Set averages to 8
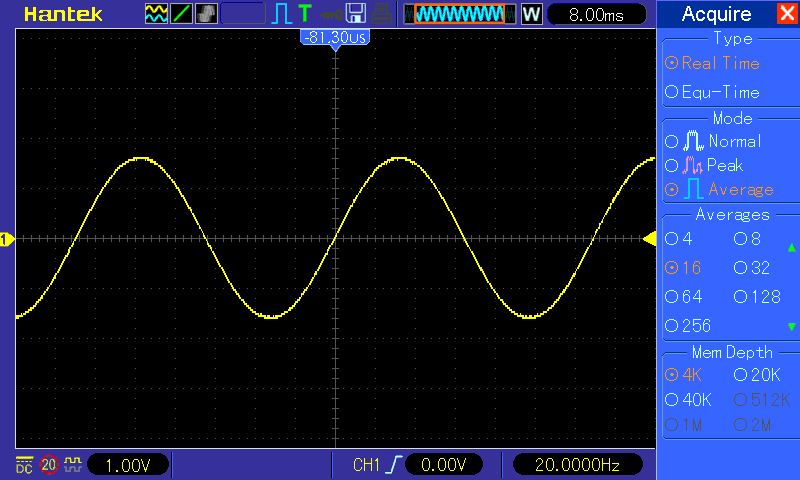The image size is (800, 480). tap(747, 239)
